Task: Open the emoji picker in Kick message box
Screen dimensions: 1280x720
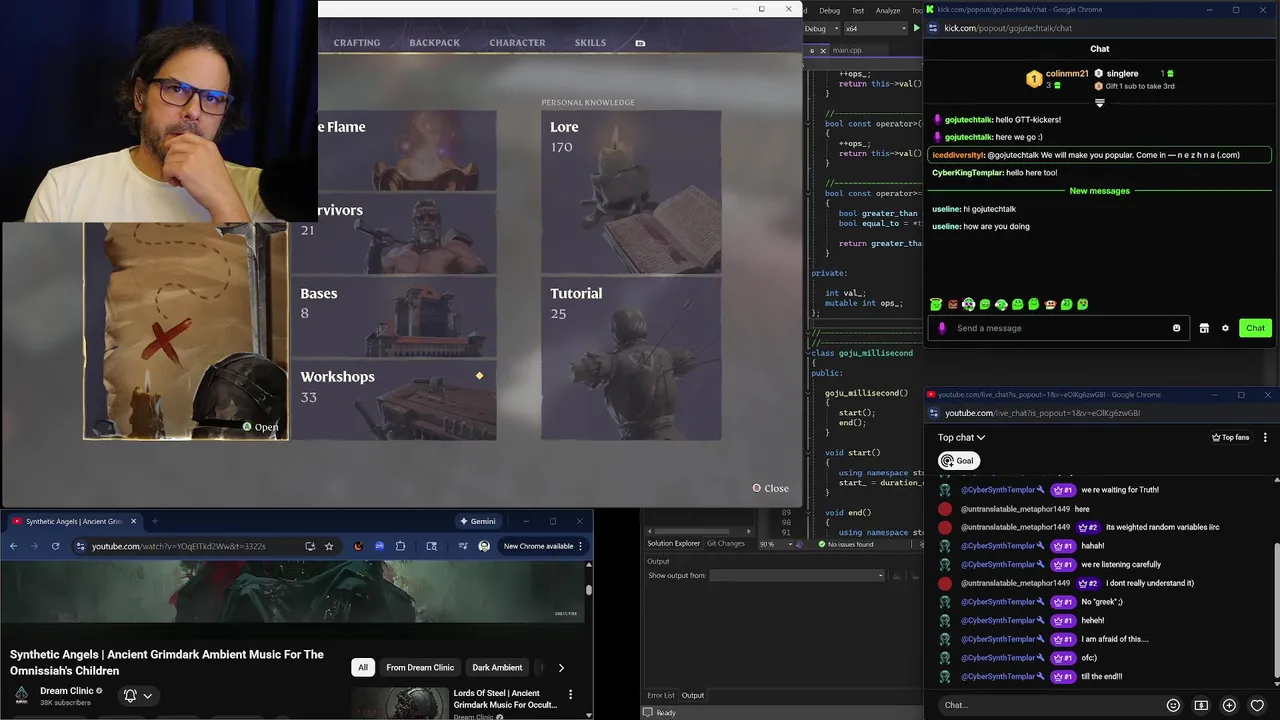Action: 1176,328
